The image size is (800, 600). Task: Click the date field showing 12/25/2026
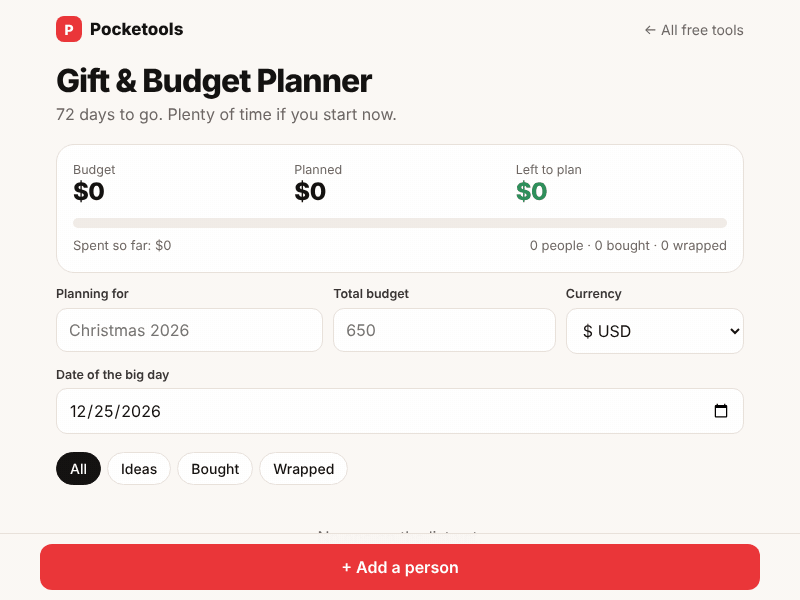pos(399,411)
